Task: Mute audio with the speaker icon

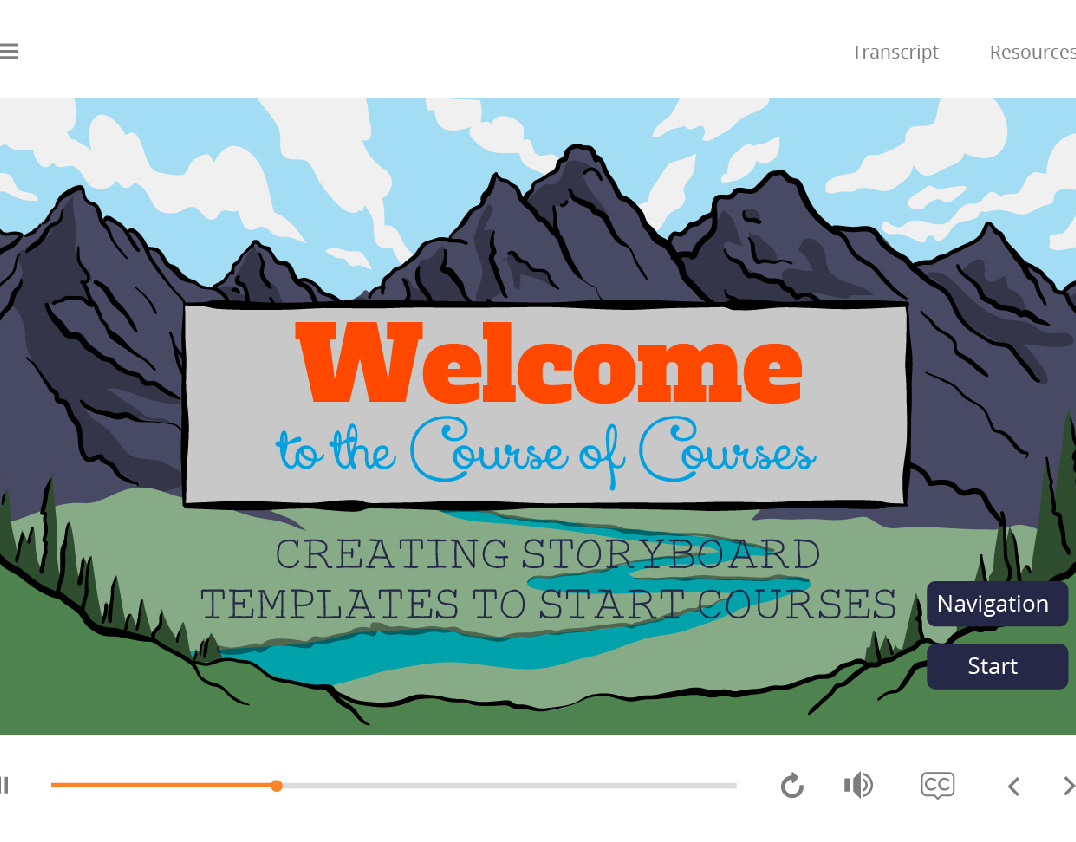Action: coord(858,785)
